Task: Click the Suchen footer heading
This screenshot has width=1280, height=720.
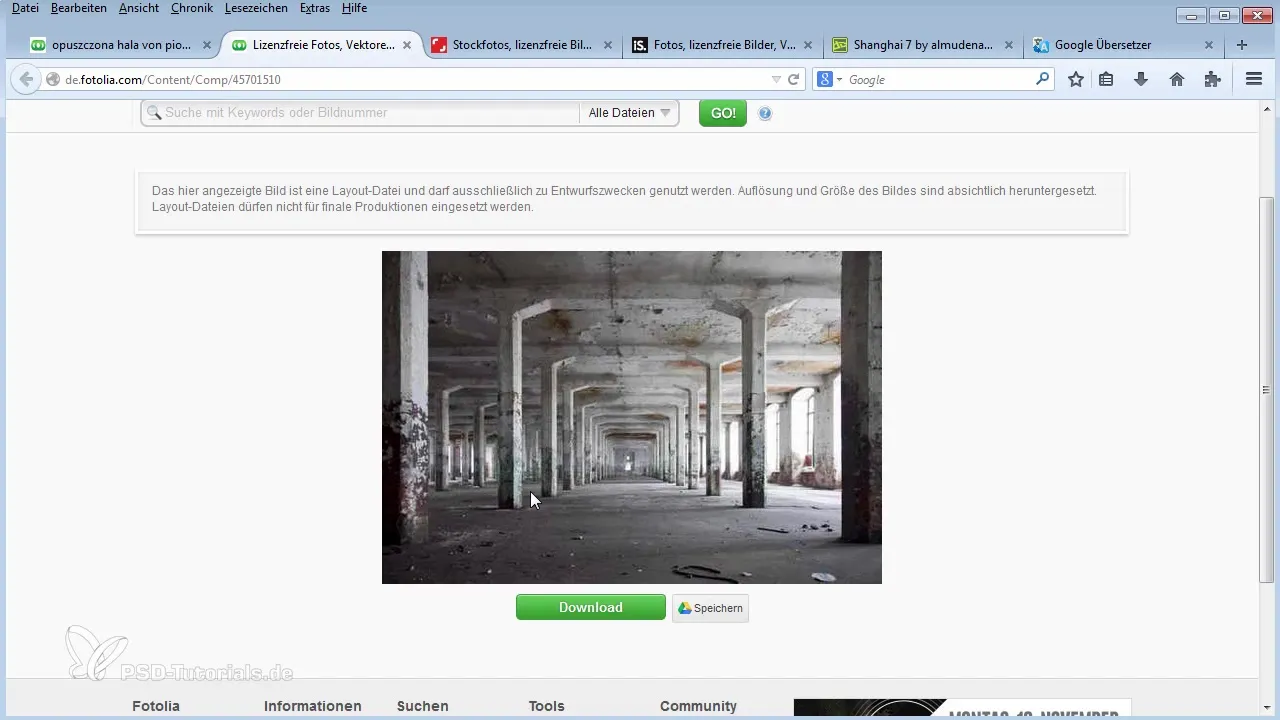Action: click(423, 706)
